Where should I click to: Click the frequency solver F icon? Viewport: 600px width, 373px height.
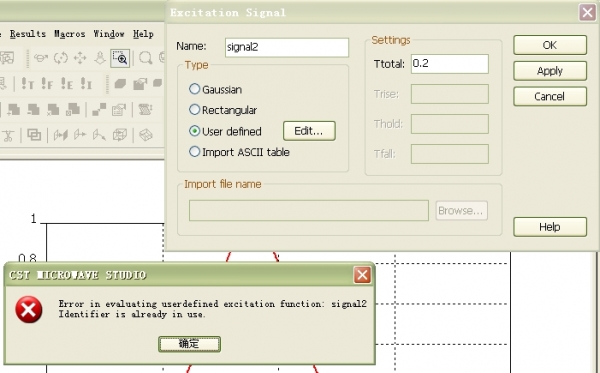pyautogui.click(x=47, y=83)
